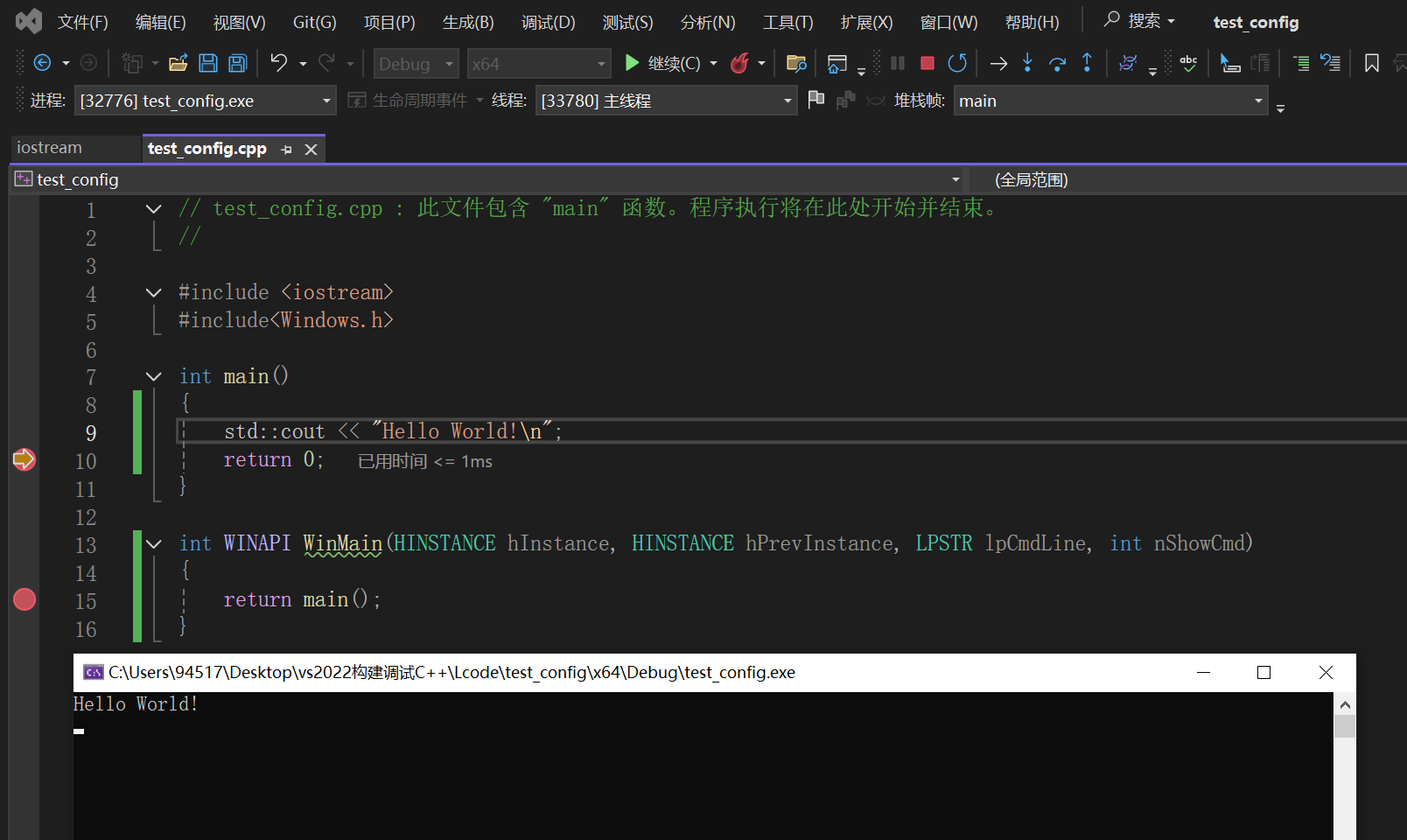Open the undo history dropdown arrow
Screen dimensions: 1407x840
pos(303,63)
